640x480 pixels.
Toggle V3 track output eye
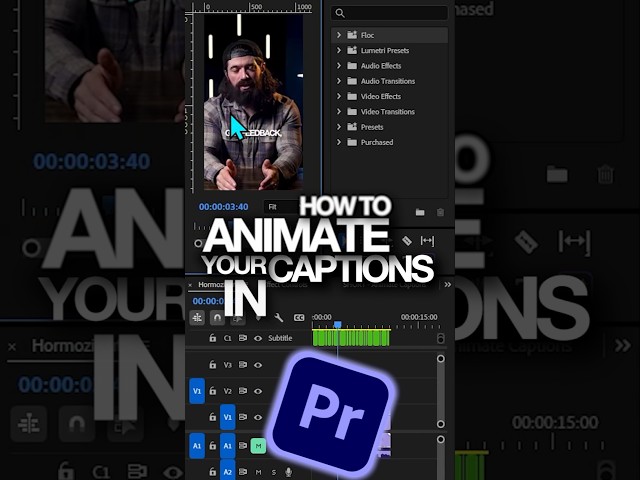[x=258, y=364]
